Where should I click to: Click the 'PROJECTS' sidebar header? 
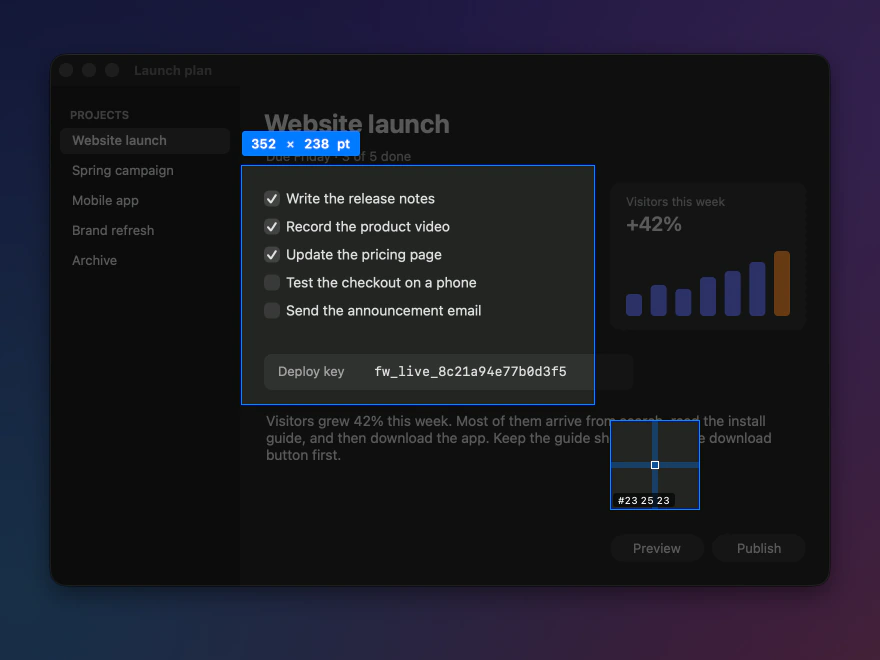[99, 115]
